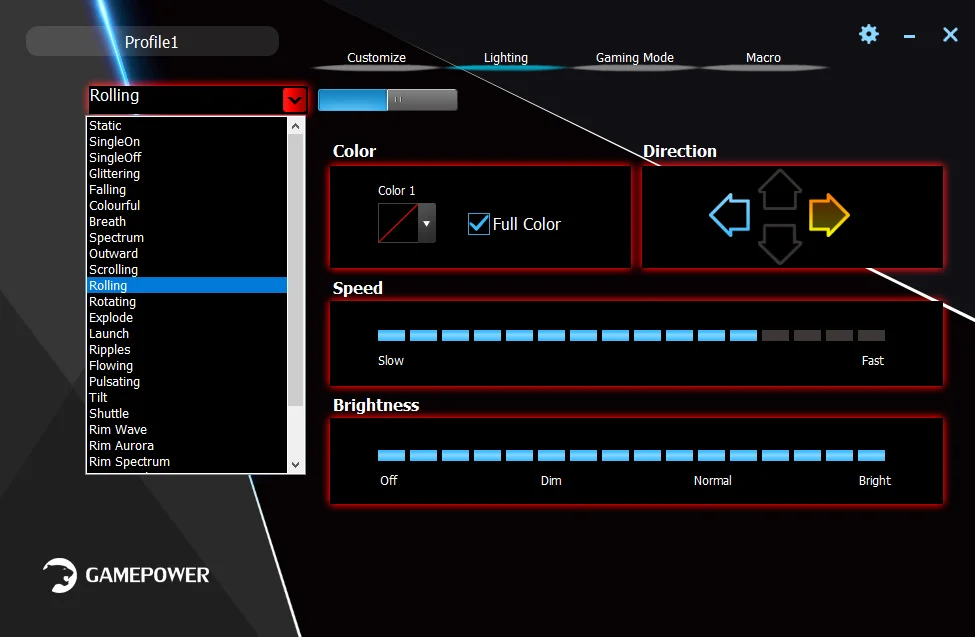
Task: Switch to the Macro tab
Action: (763, 58)
